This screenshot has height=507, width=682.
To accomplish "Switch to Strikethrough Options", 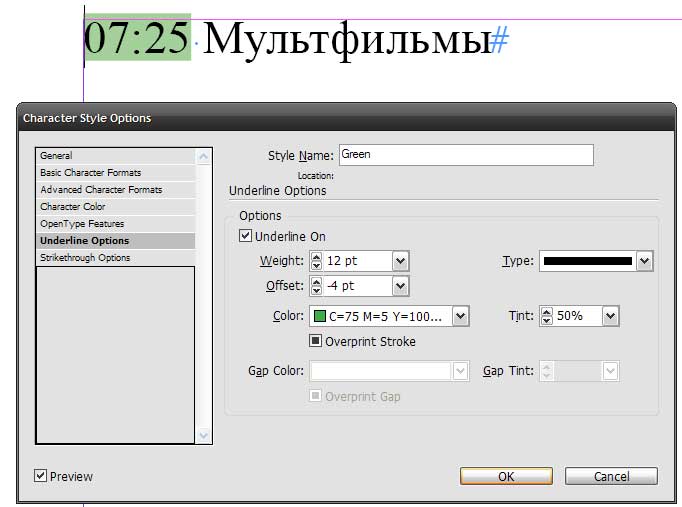I will pyautogui.click(x=116, y=257).
